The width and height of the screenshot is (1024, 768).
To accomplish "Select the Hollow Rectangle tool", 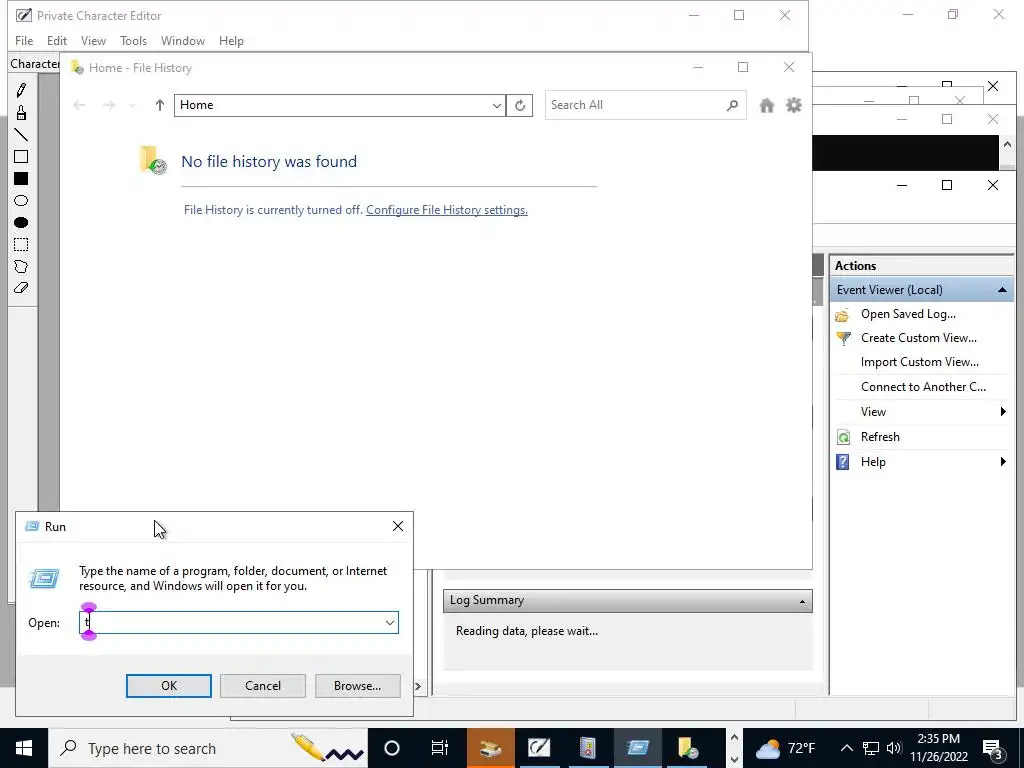I will [x=21, y=157].
